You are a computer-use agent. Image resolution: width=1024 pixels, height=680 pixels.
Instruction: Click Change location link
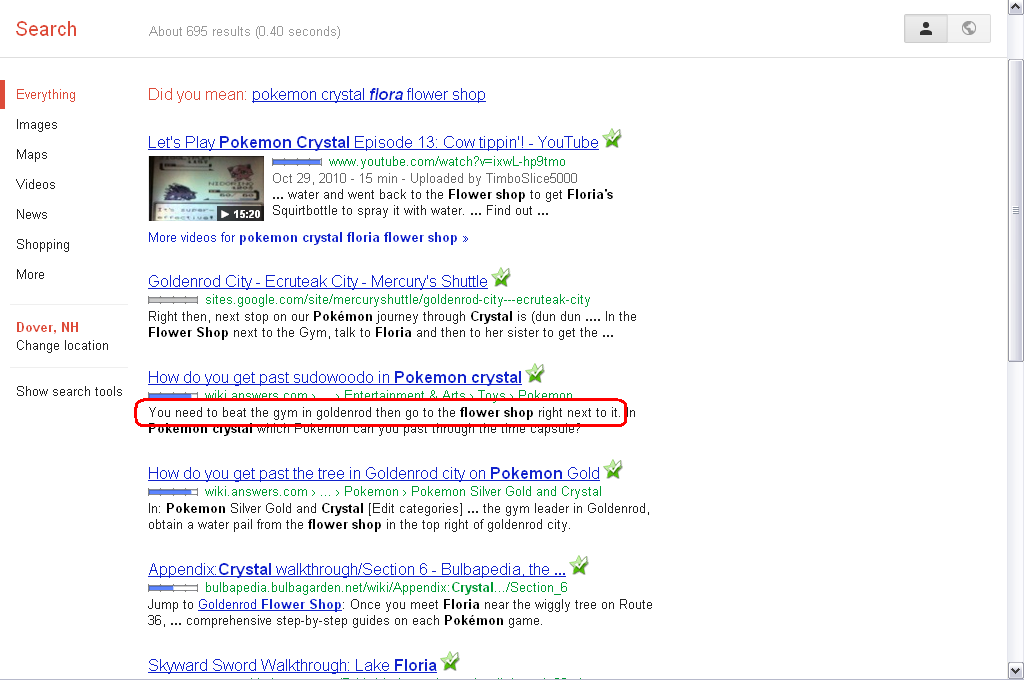62,346
